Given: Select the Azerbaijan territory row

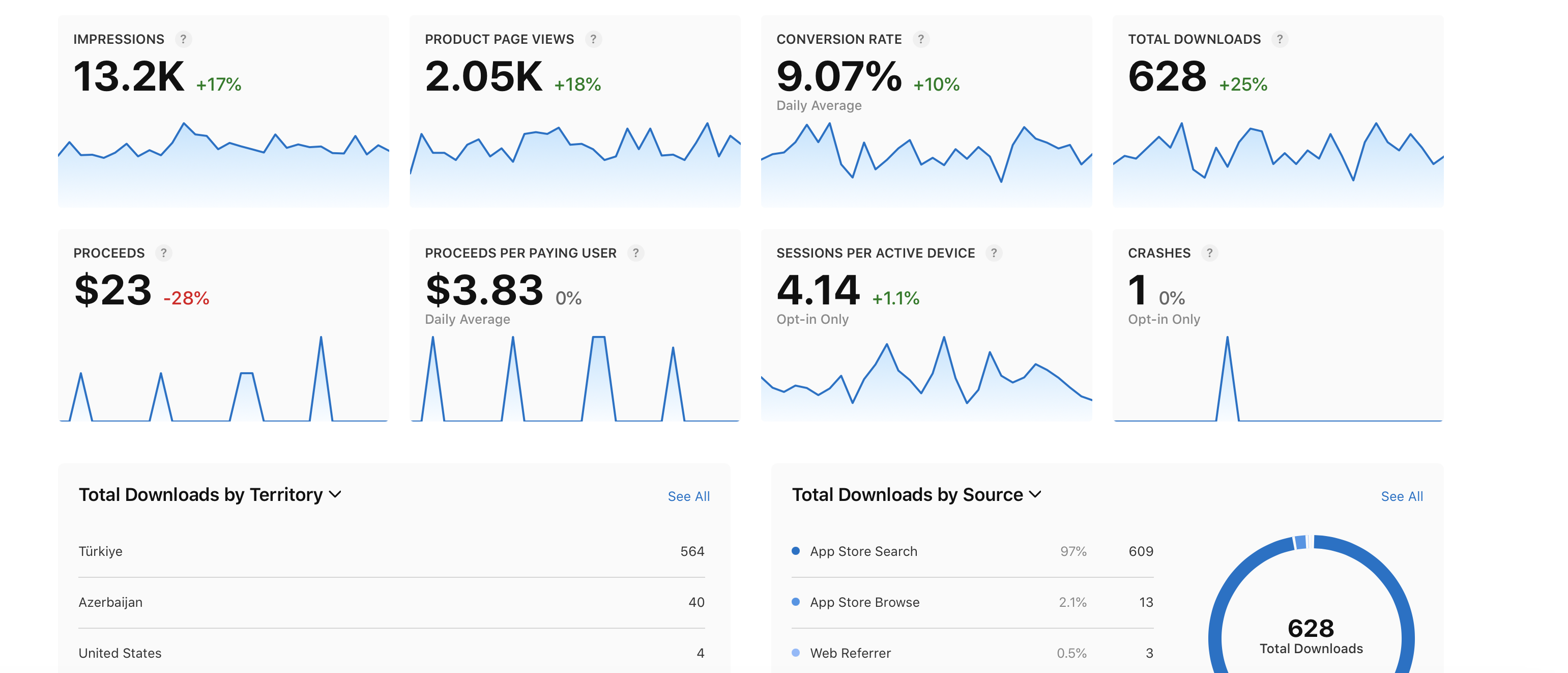Looking at the screenshot, I should click(391, 602).
